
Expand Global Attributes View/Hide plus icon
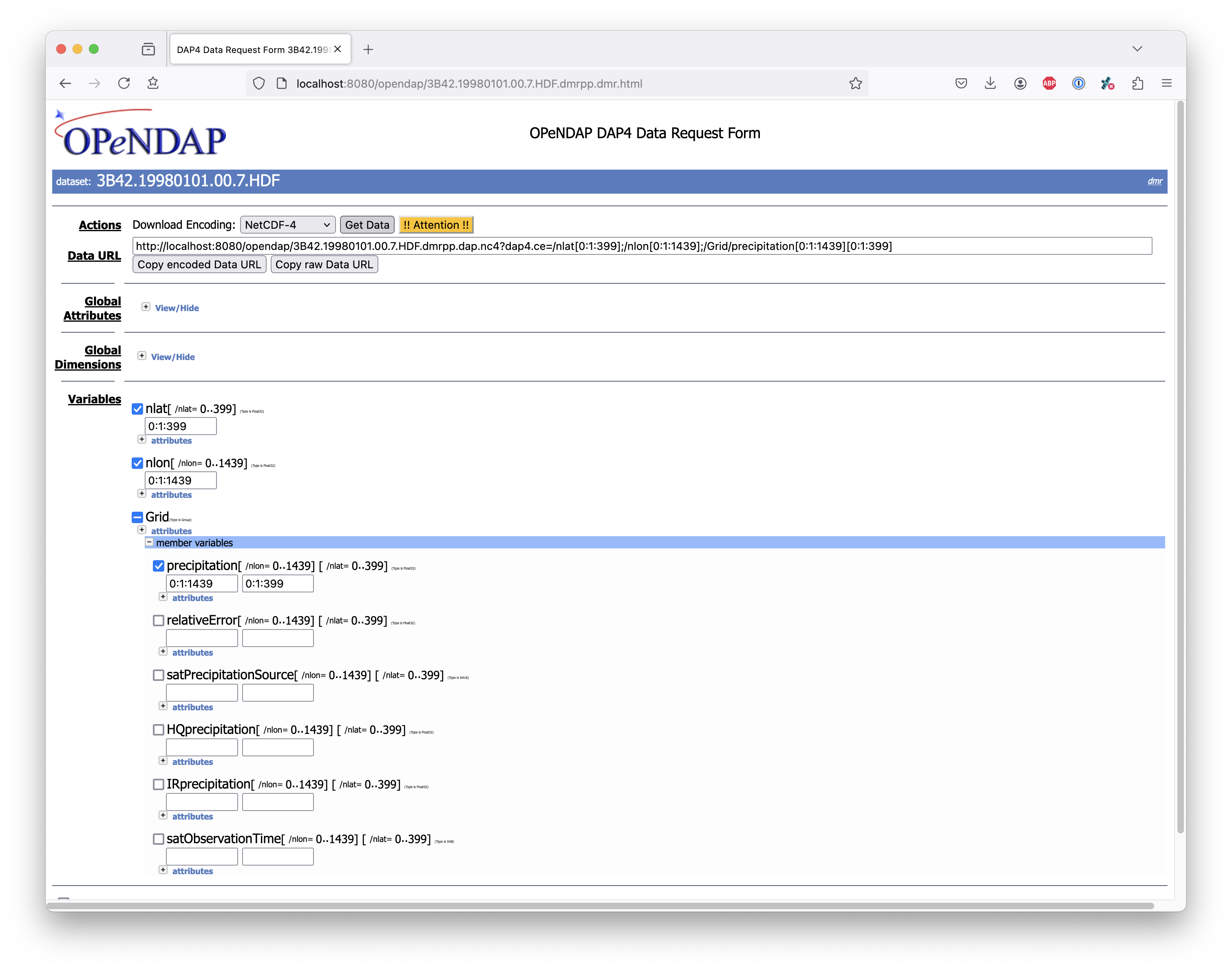(x=146, y=307)
